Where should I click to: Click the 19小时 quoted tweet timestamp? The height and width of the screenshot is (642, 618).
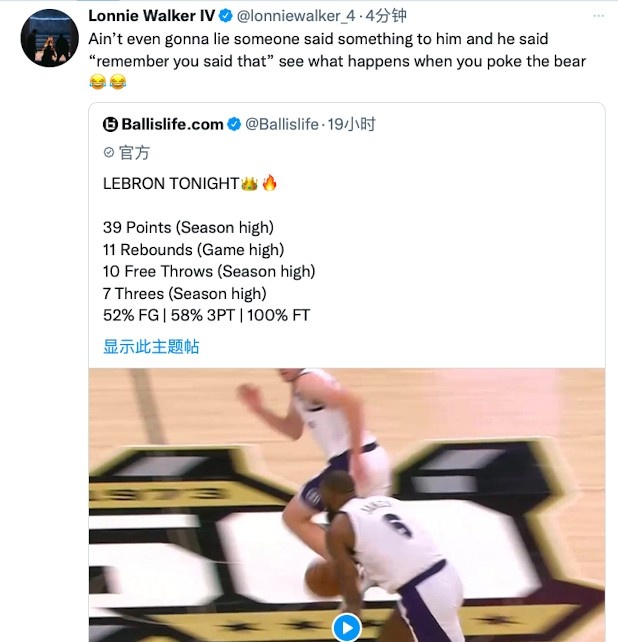click(x=351, y=124)
